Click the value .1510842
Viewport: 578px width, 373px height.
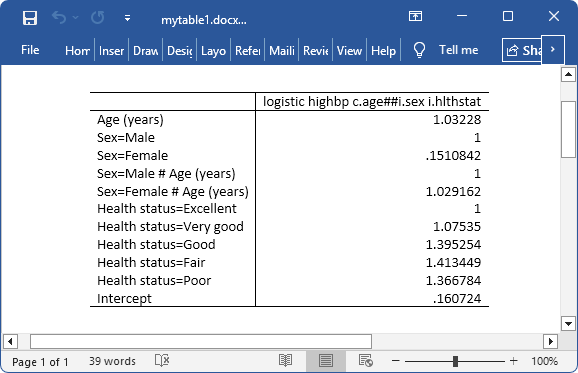(453, 156)
